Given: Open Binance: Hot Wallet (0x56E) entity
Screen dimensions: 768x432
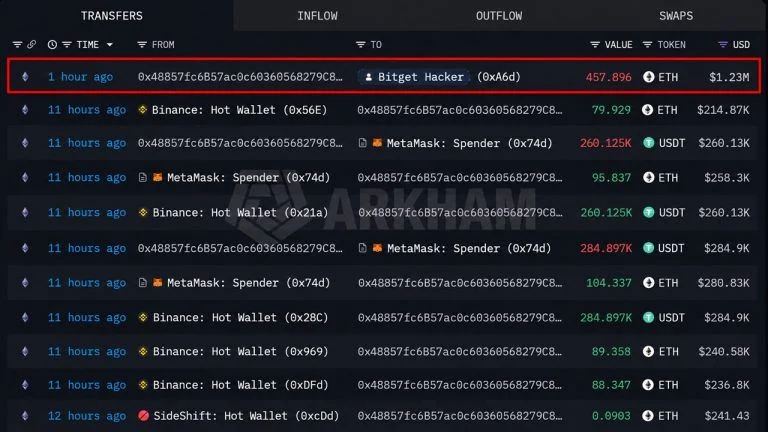Looking at the screenshot, I should click(239, 110).
